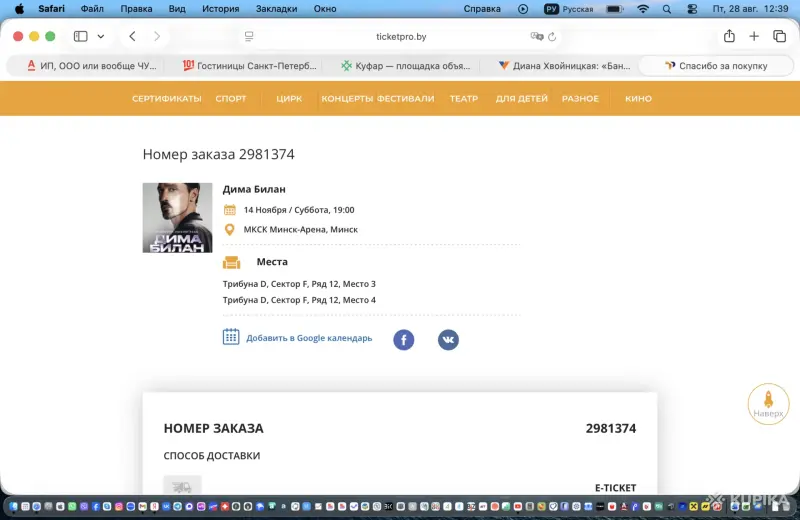Open Spotlight search in the menu bar
This screenshot has width=800, height=520.
(x=667, y=9)
